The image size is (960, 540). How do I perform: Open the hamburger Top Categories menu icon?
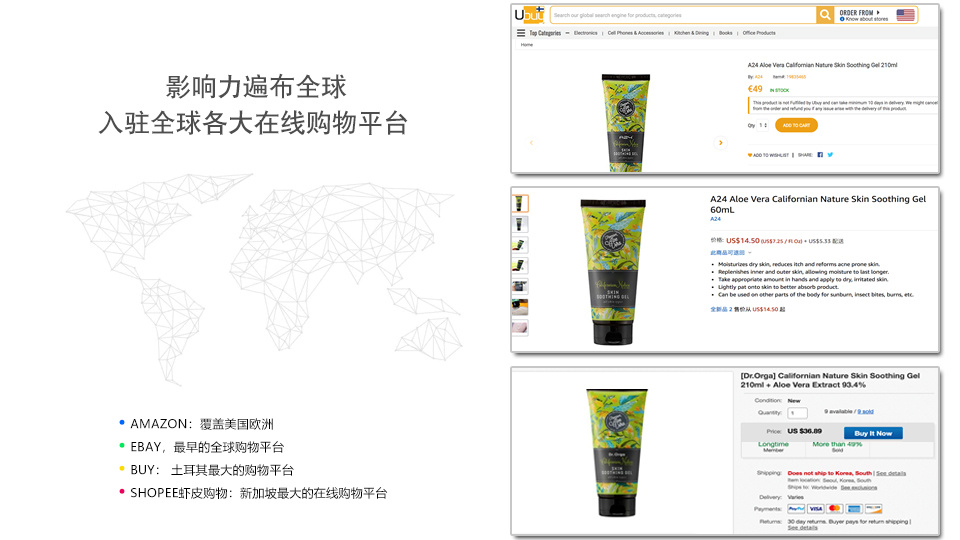(520, 33)
